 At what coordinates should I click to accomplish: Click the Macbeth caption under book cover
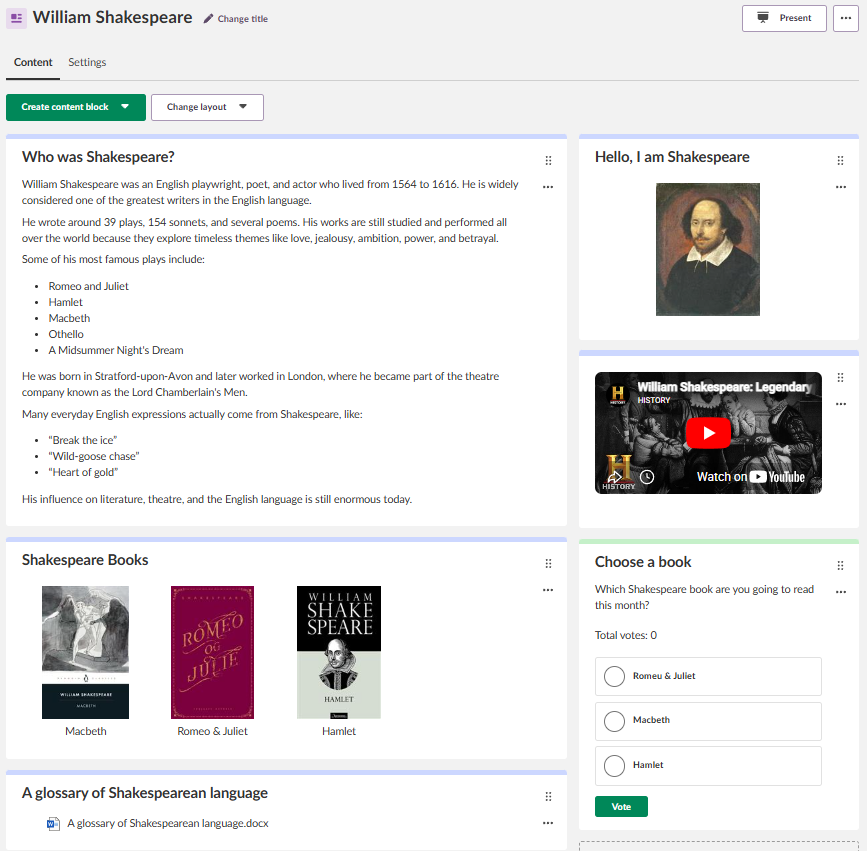coord(86,731)
